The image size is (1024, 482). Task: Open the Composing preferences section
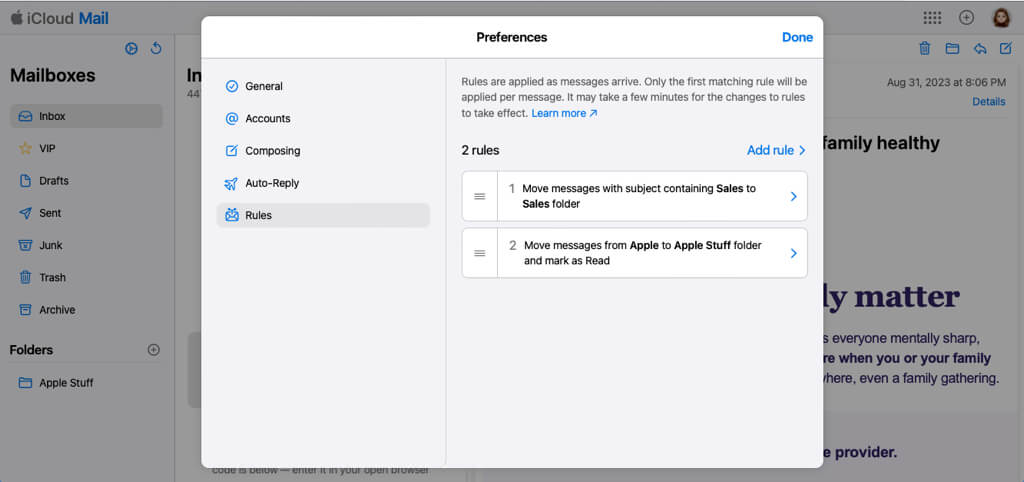tap(272, 151)
